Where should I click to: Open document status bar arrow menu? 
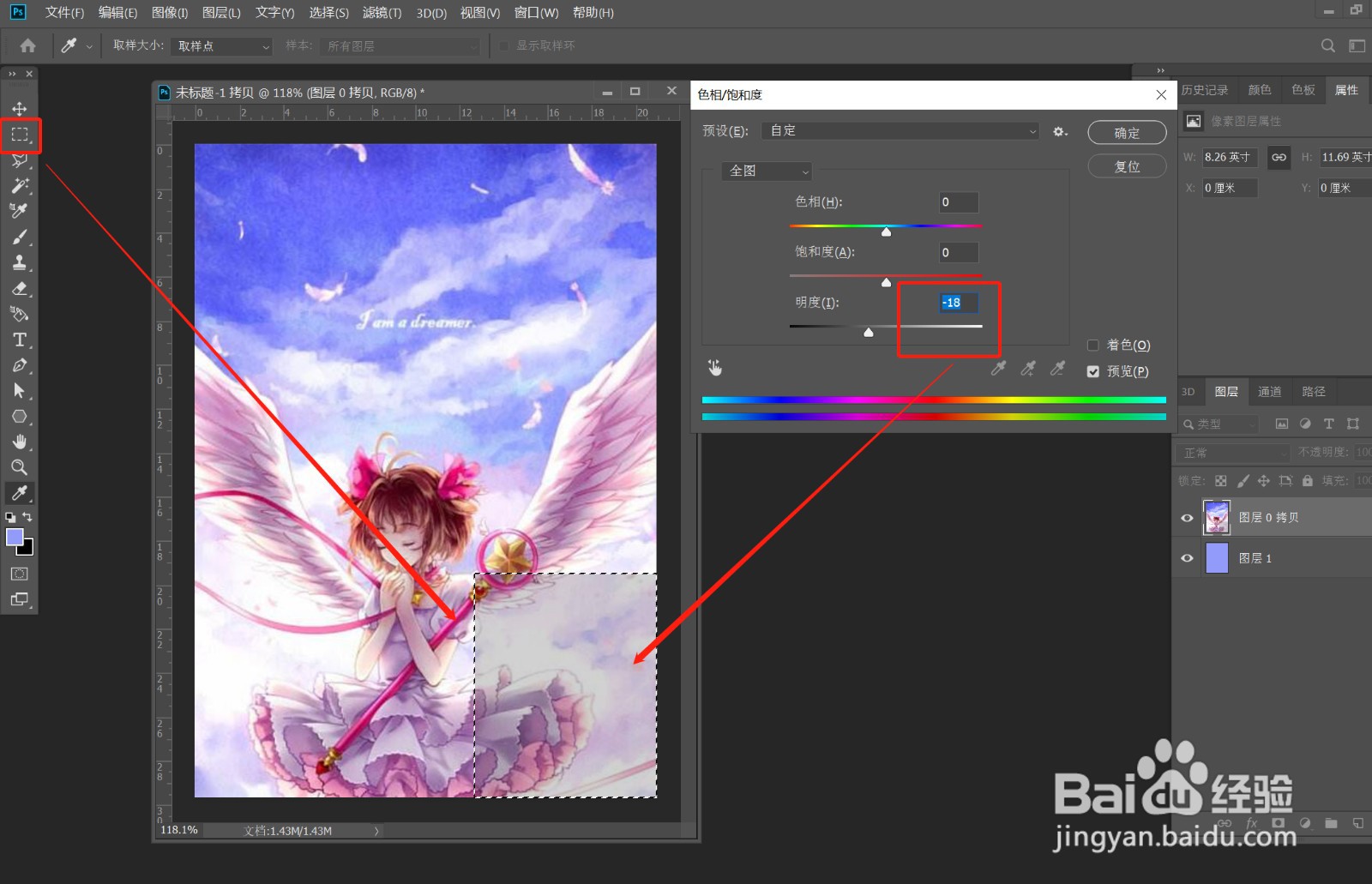coord(376,831)
